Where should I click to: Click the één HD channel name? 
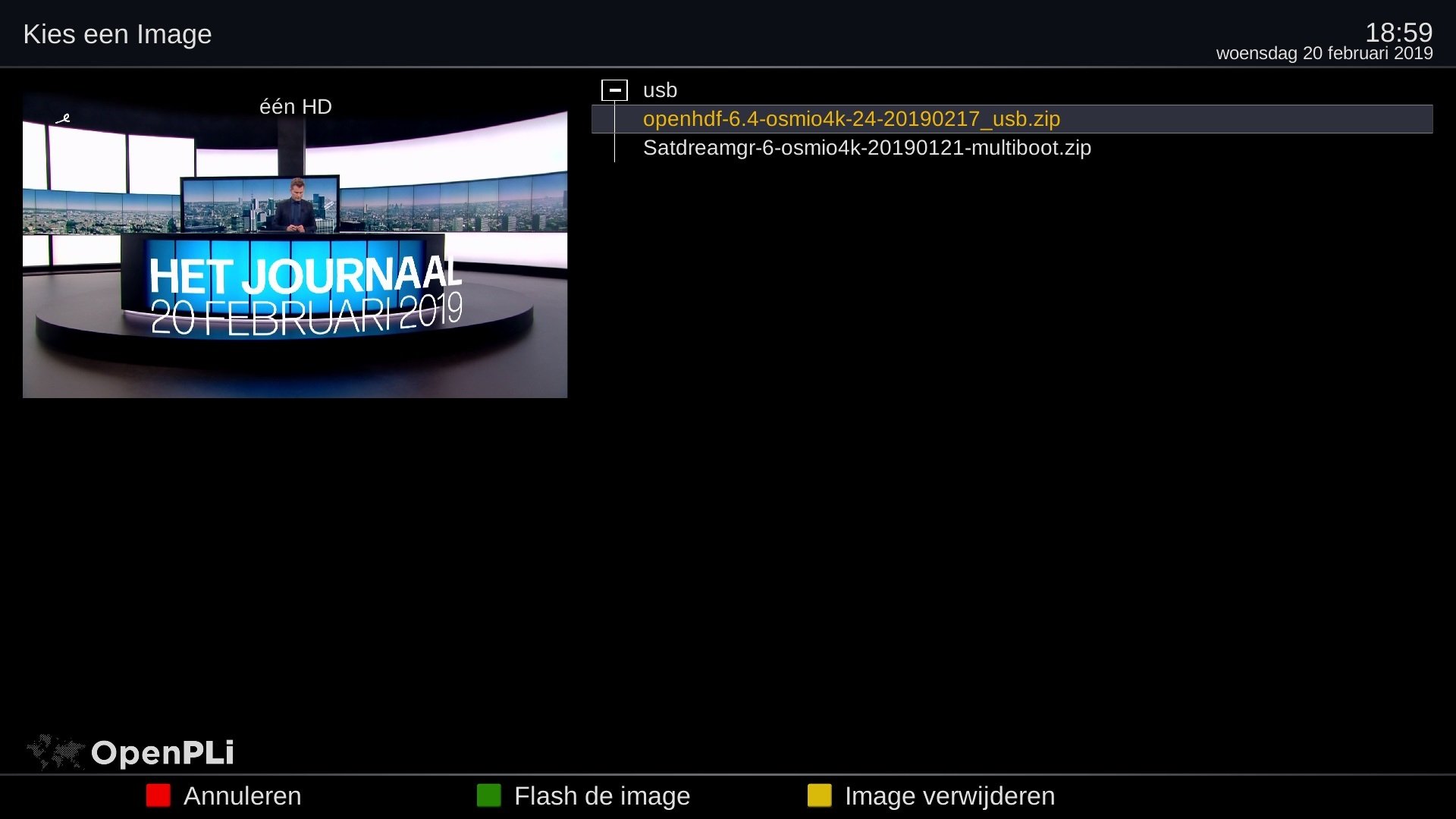[295, 107]
